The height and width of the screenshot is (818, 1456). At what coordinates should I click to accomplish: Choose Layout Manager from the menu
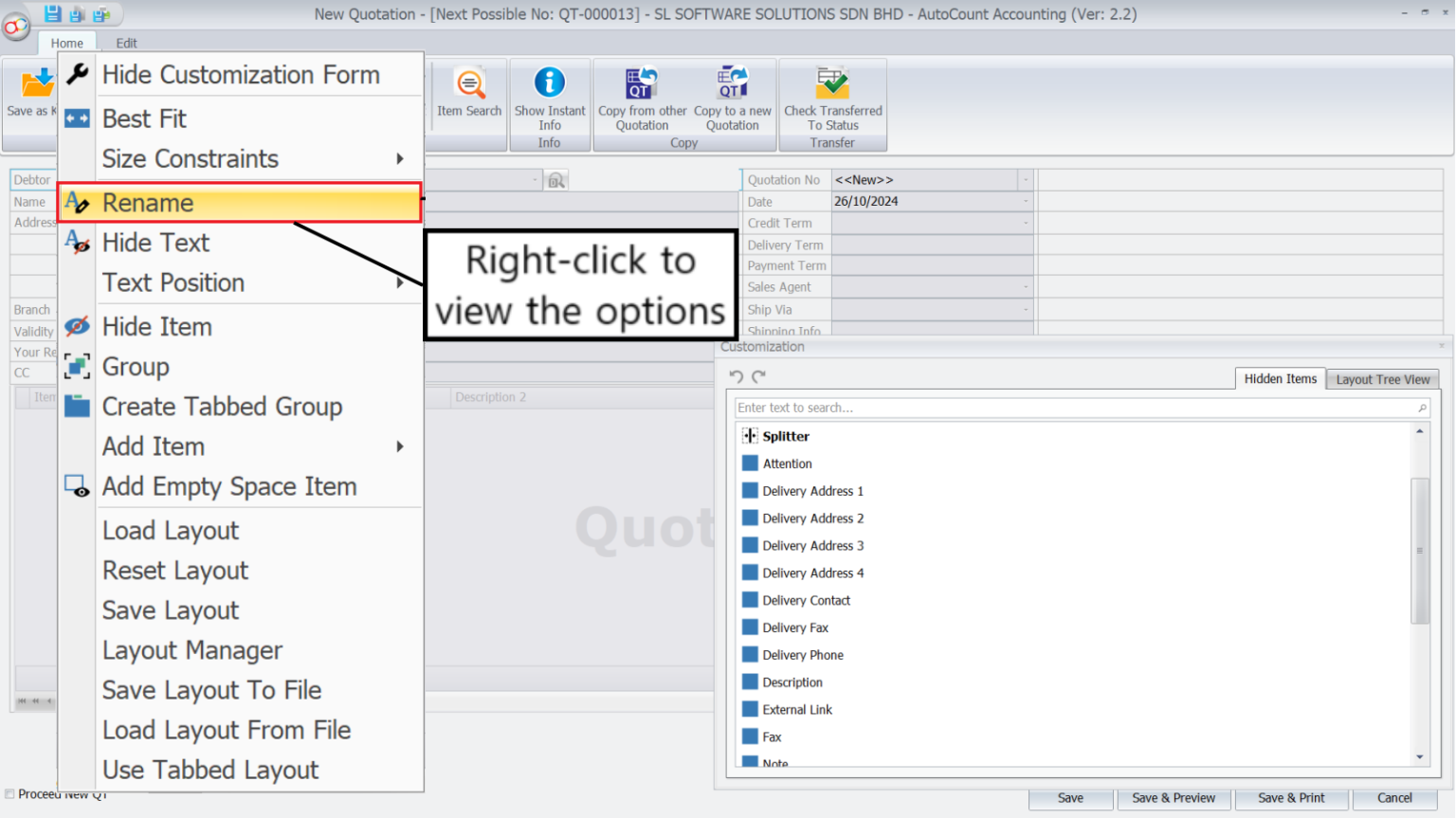tap(240, 650)
